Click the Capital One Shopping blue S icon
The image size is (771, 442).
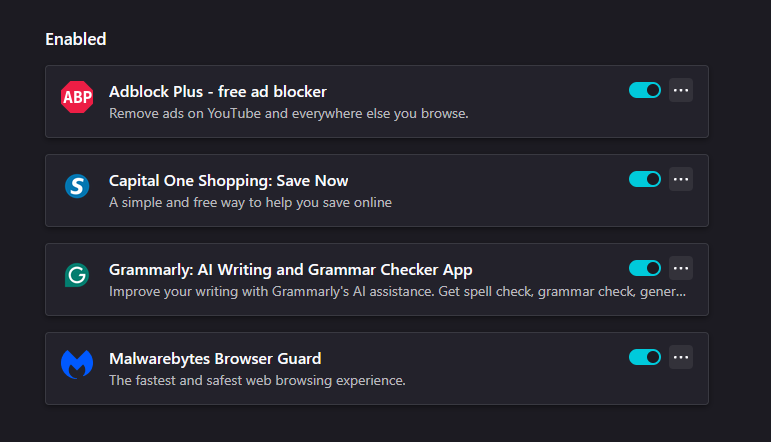77,186
